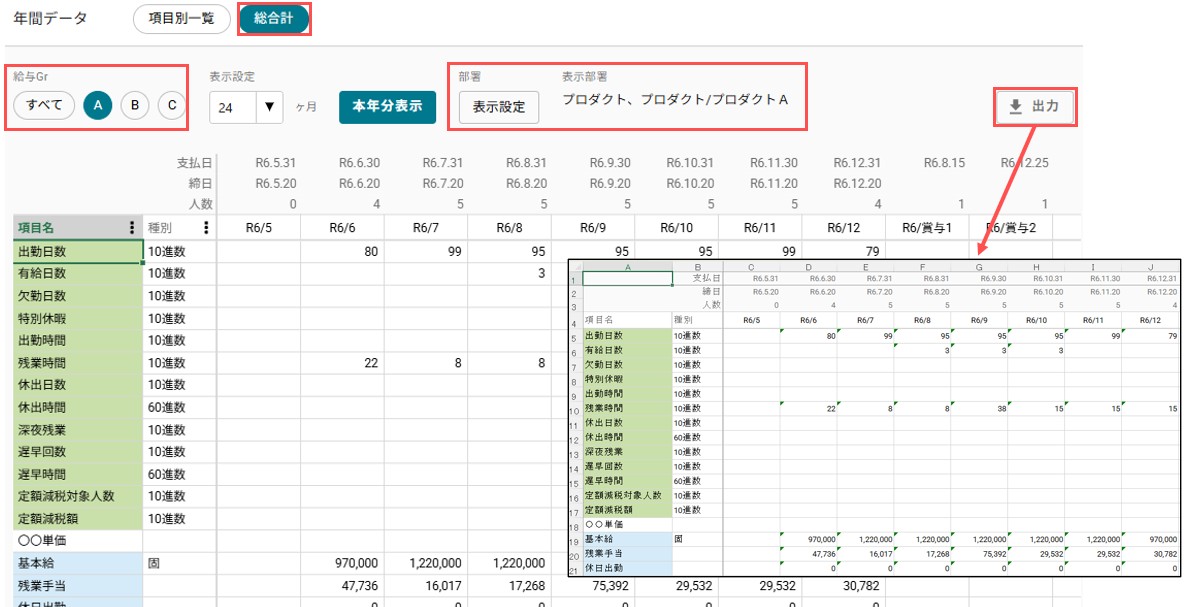Open three-dot menu beside 項目名 header
This screenshot has height=607, width=1190.
(132, 228)
